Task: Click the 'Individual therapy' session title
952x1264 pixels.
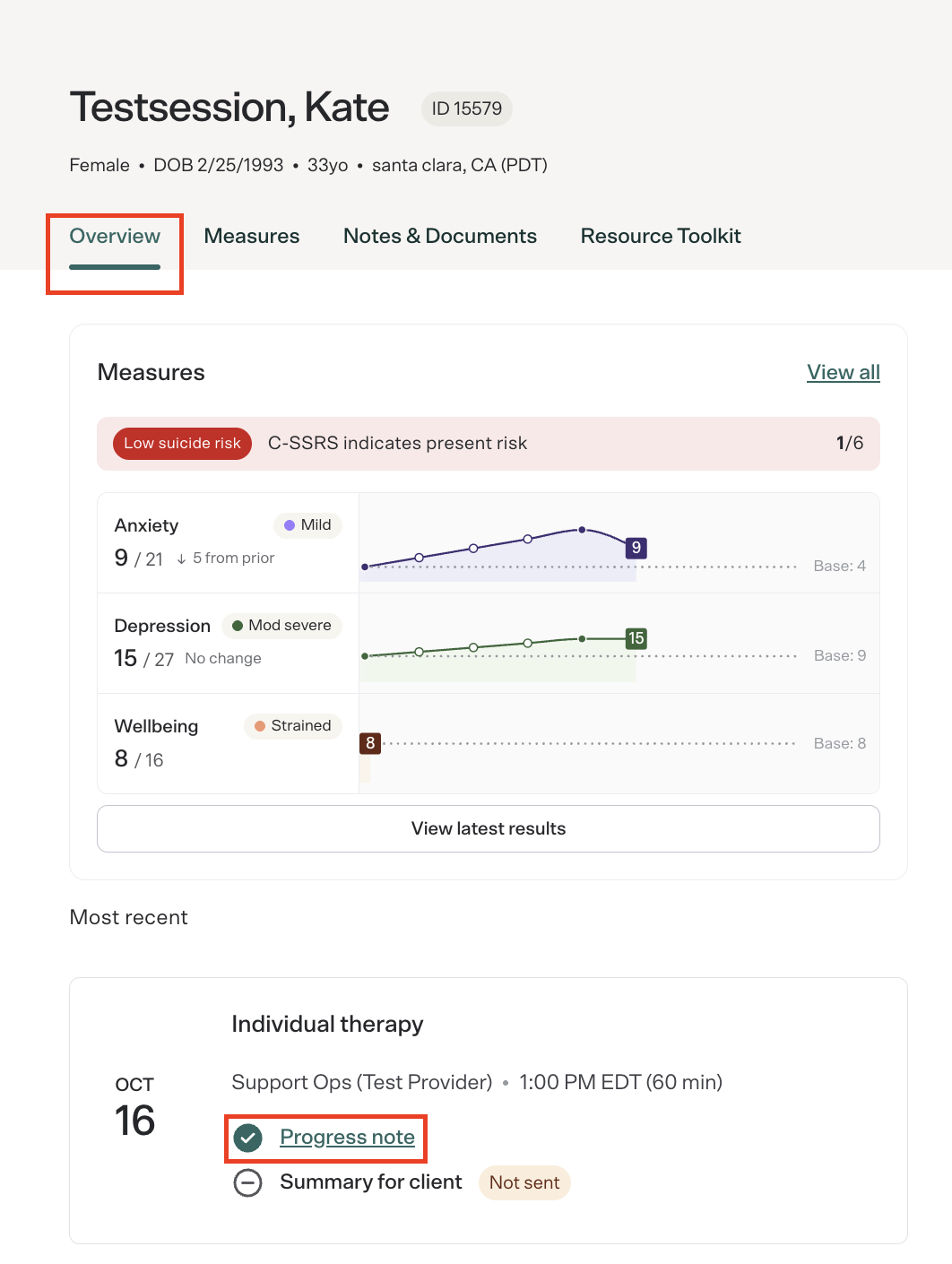Action: pos(327,1024)
